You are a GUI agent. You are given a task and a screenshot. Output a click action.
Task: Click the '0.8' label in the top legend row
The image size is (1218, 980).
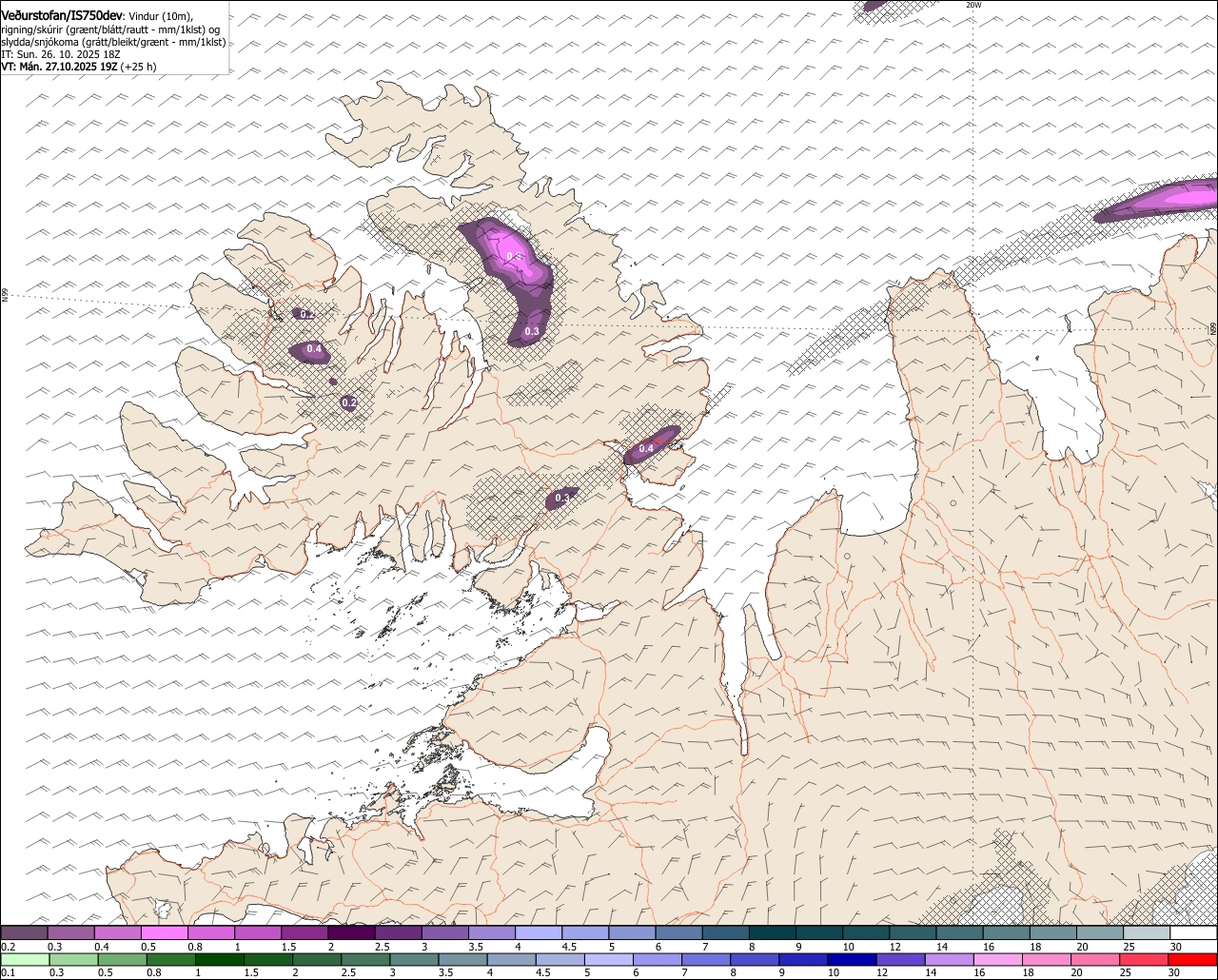[194, 947]
